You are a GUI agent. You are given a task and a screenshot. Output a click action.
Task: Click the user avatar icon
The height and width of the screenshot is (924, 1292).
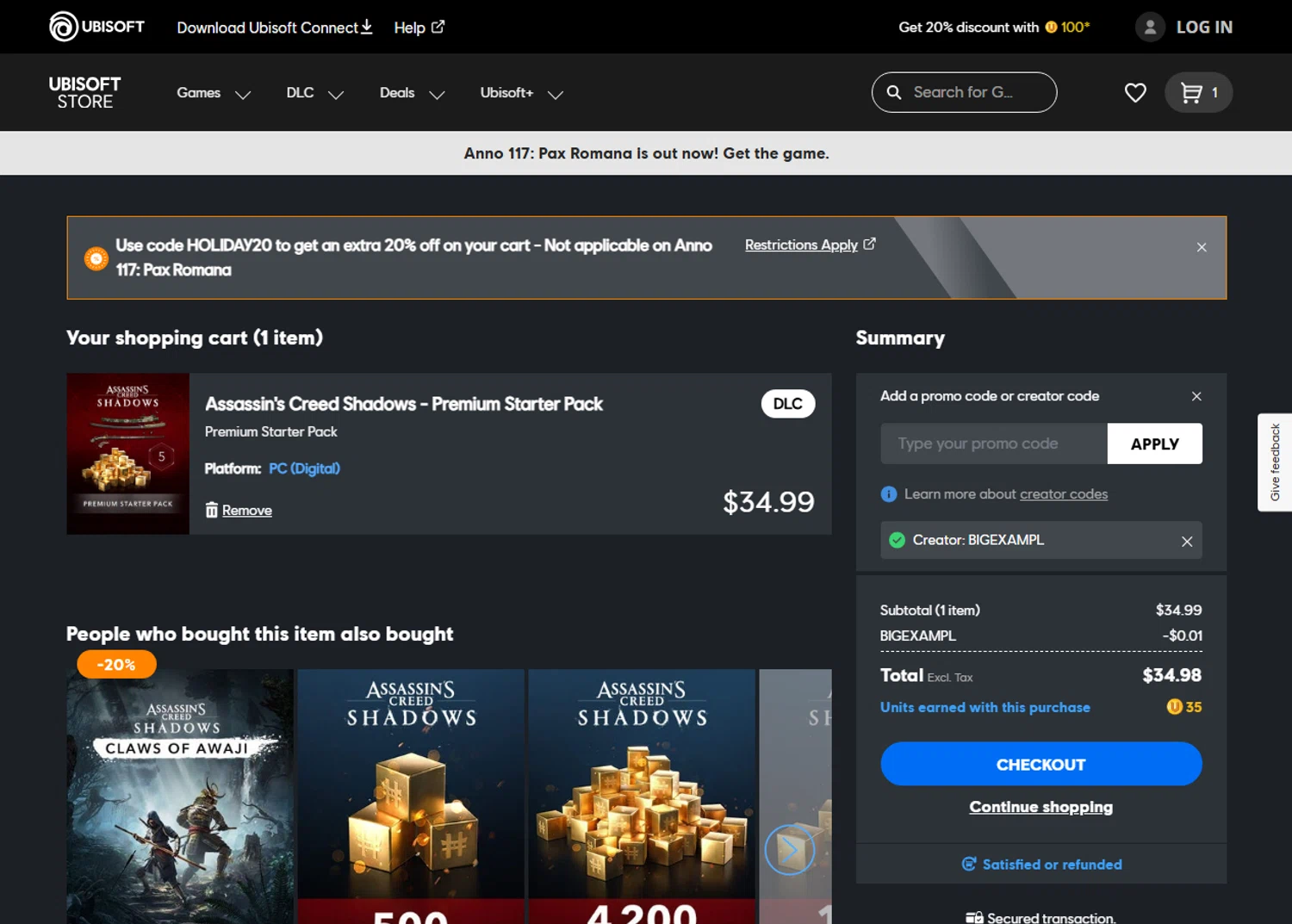1150,28
